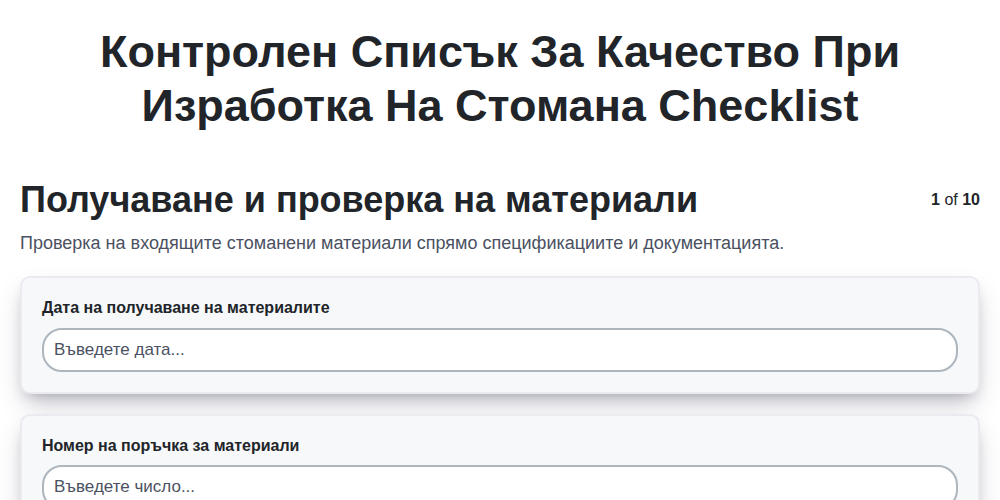Click the word 'Контролен' in the page title
Viewport: 1000px width, 500px height.
[218, 52]
